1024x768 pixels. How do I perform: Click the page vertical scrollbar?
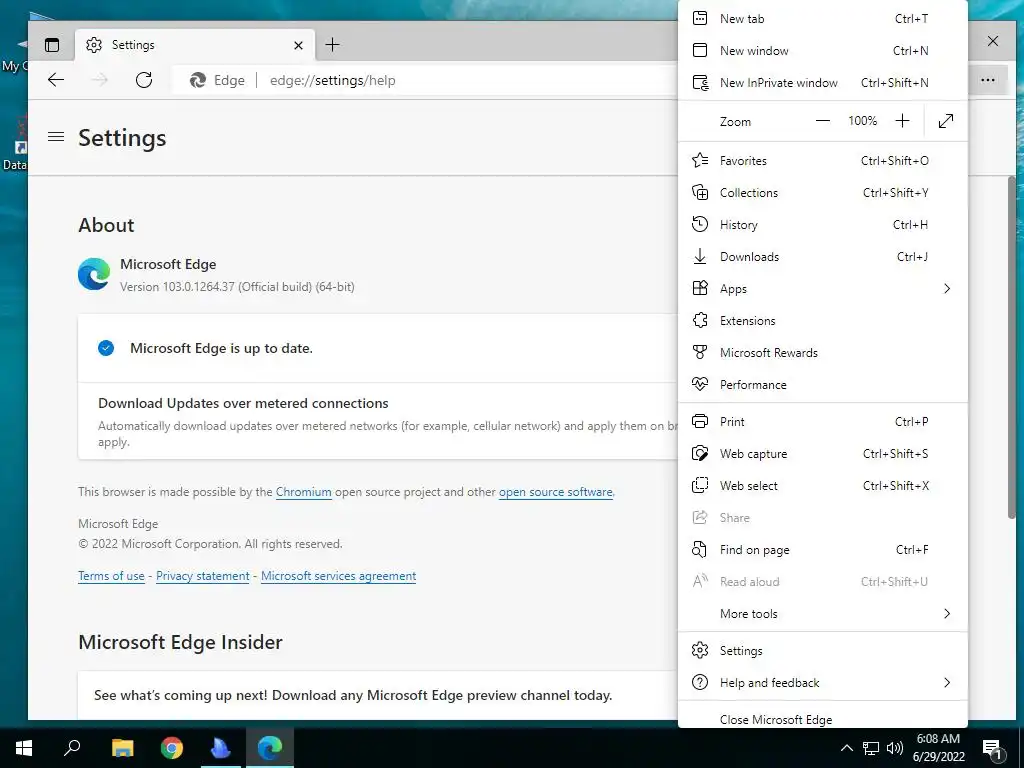pos(1012,346)
